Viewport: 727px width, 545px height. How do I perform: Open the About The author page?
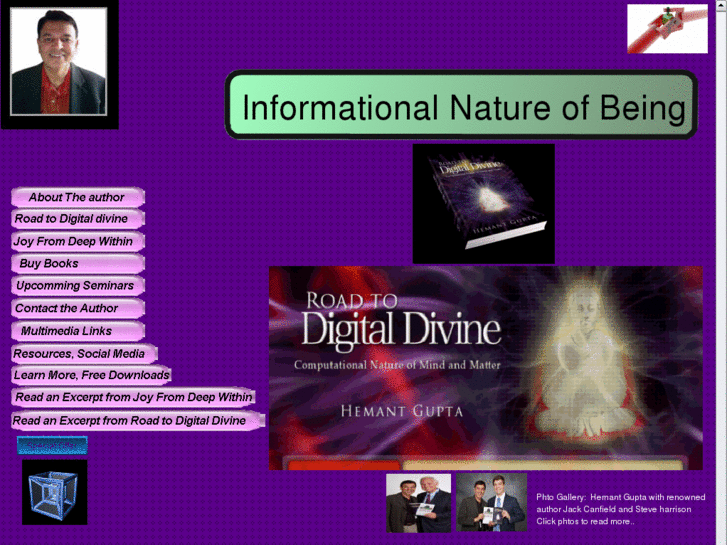tap(78, 197)
